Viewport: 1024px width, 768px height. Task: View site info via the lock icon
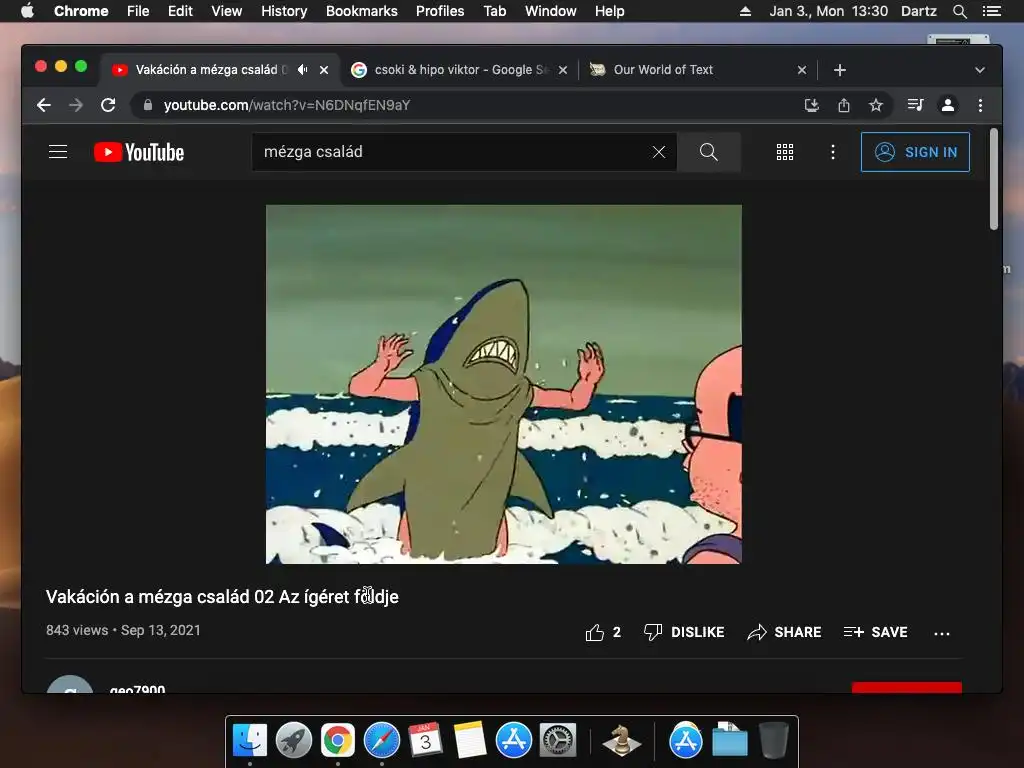[x=148, y=104]
